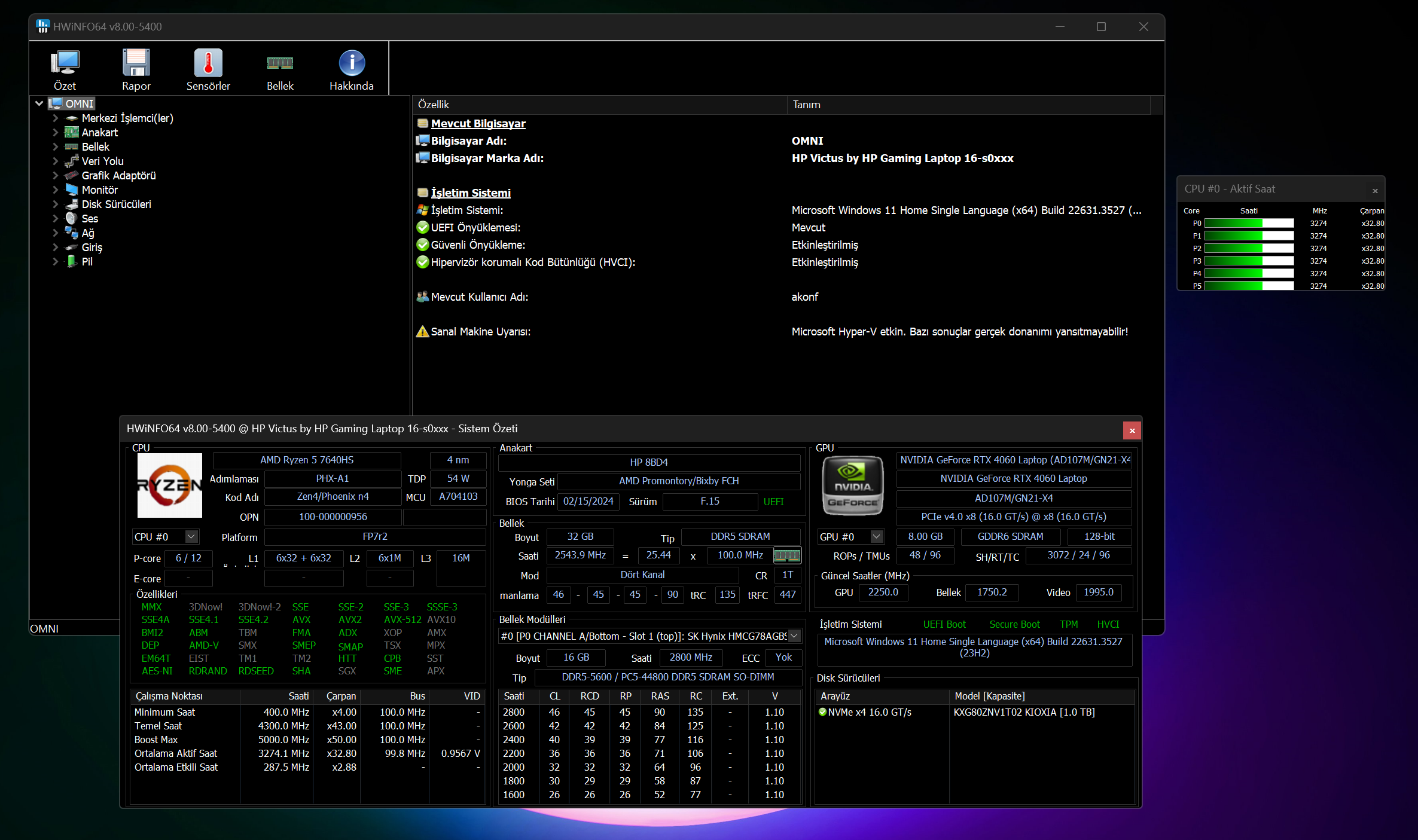Click the Mevcut Kullanıcı Adı users icon
This screenshot has width=1418, height=840.
423,297
